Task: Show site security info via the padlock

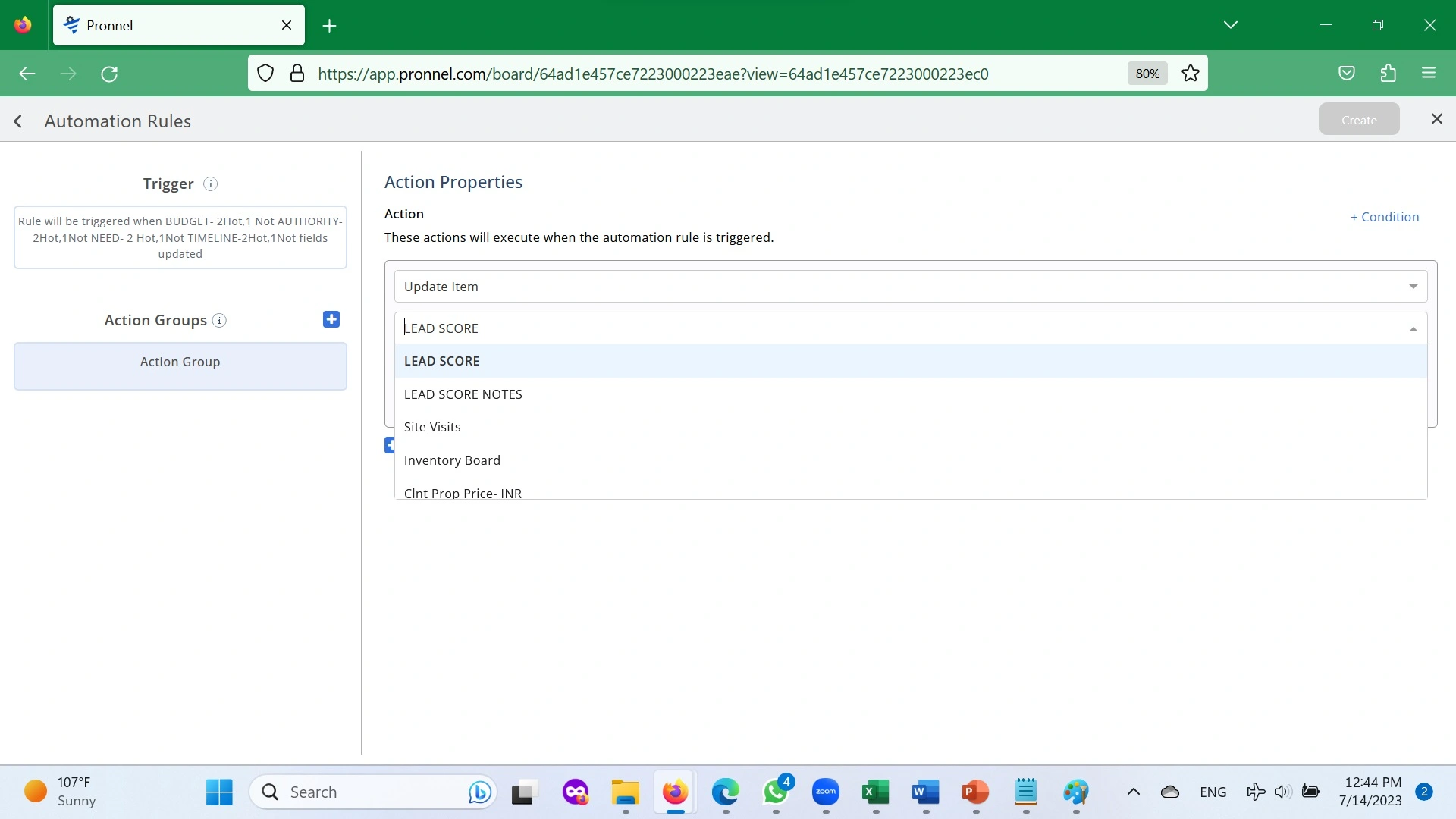Action: point(297,74)
